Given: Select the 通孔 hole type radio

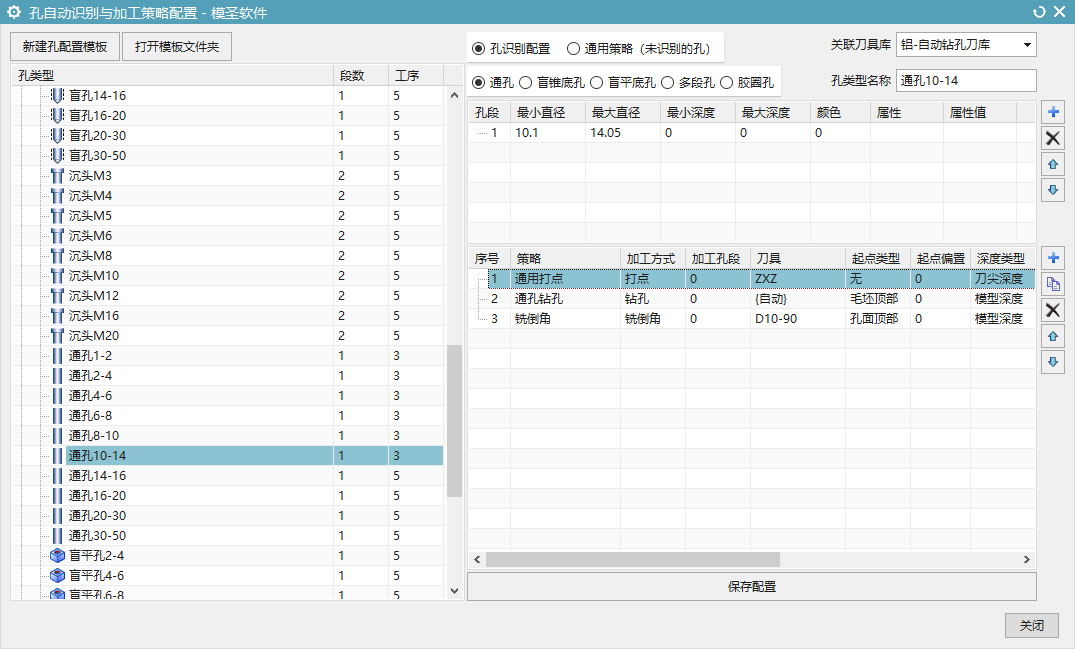Looking at the screenshot, I should 479,82.
